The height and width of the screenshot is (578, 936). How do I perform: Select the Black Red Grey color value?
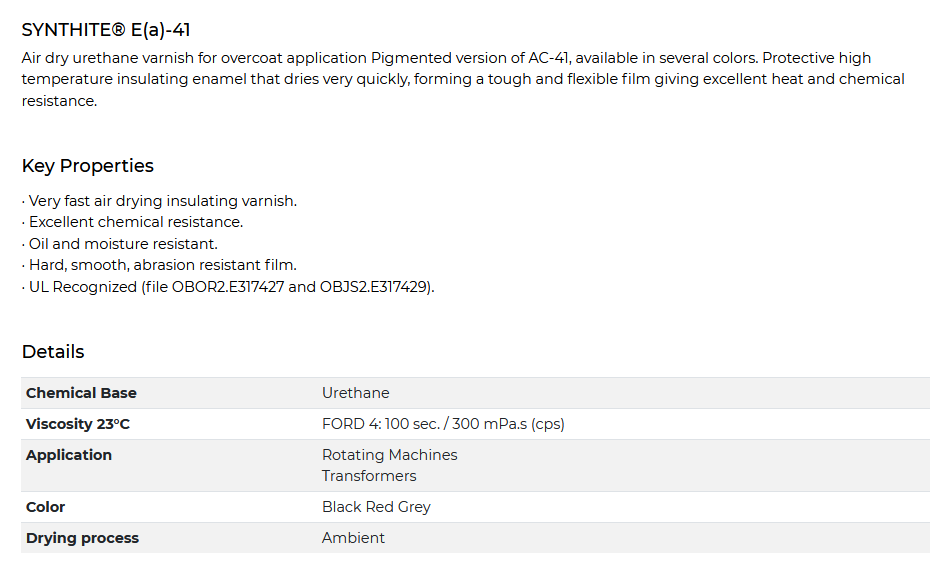[x=376, y=507]
